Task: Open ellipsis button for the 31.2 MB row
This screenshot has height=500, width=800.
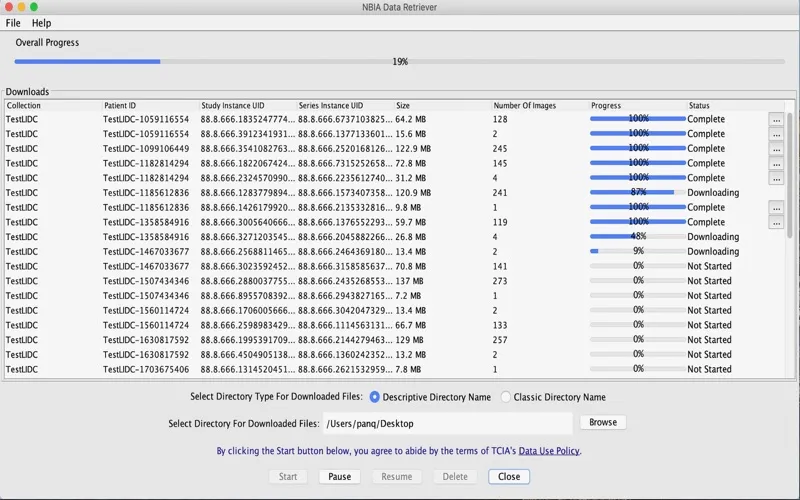Action: 776,179
